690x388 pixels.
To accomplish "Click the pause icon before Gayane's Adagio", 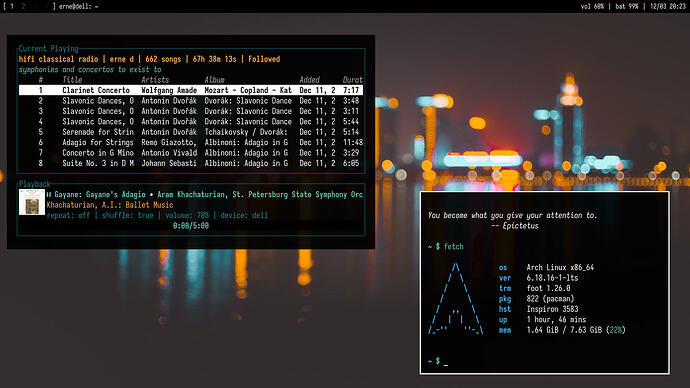I will 49,194.
